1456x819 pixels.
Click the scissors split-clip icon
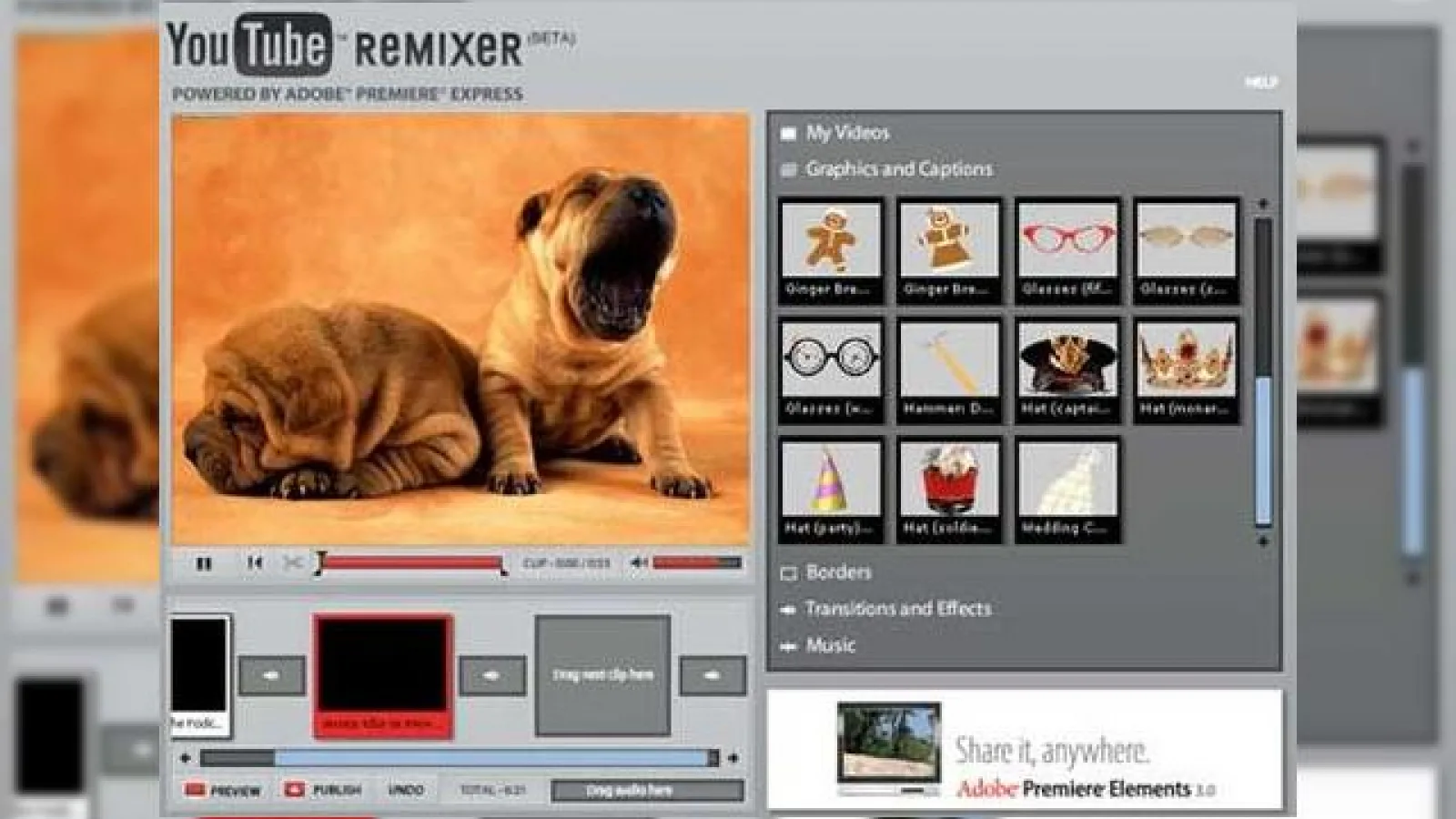coord(292,563)
